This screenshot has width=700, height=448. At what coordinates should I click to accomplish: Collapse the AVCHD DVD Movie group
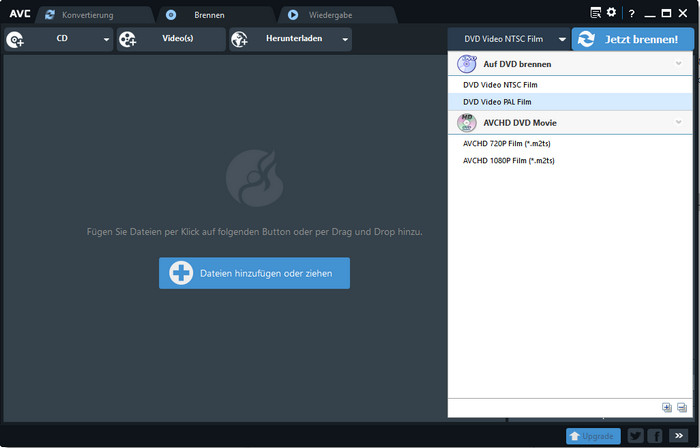point(679,122)
